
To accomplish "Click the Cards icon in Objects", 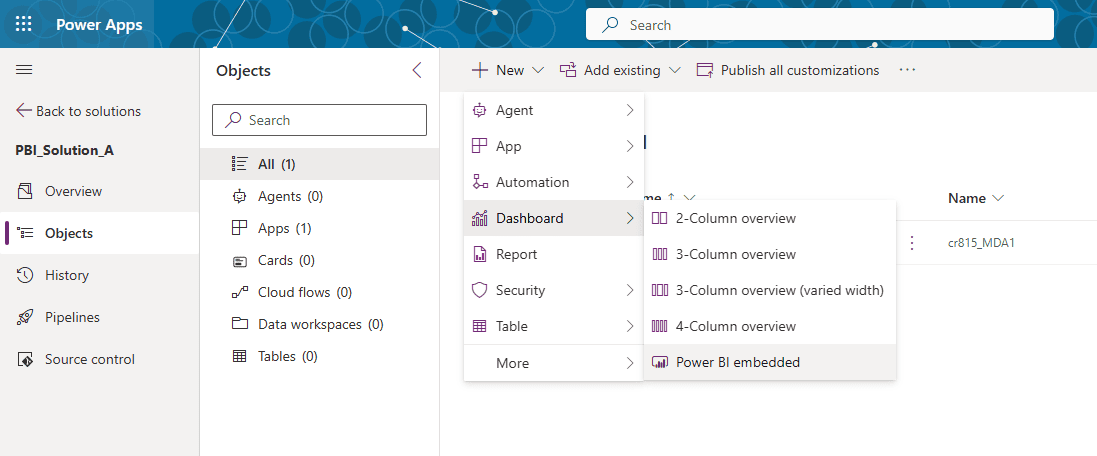I will (240, 261).
